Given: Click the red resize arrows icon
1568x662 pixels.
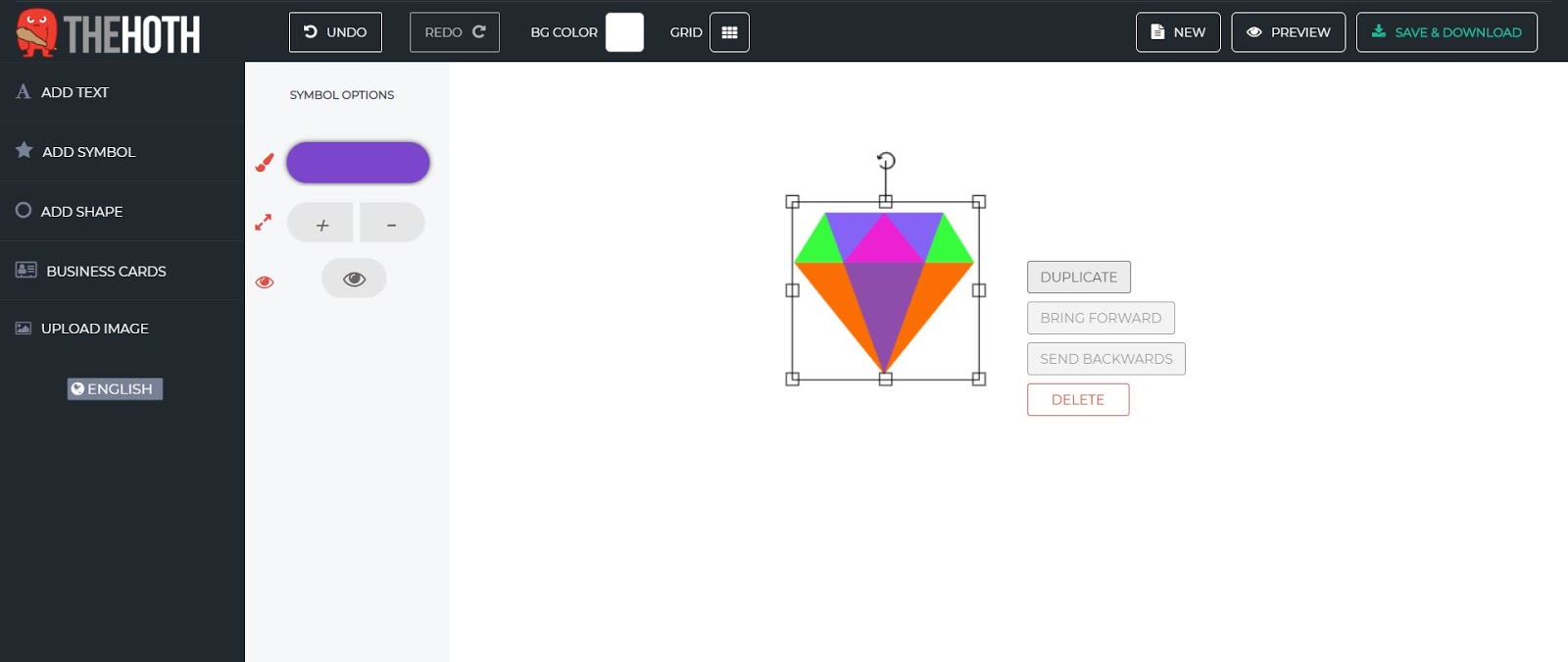Looking at the screenshot, I should click(x=263, y=224).
